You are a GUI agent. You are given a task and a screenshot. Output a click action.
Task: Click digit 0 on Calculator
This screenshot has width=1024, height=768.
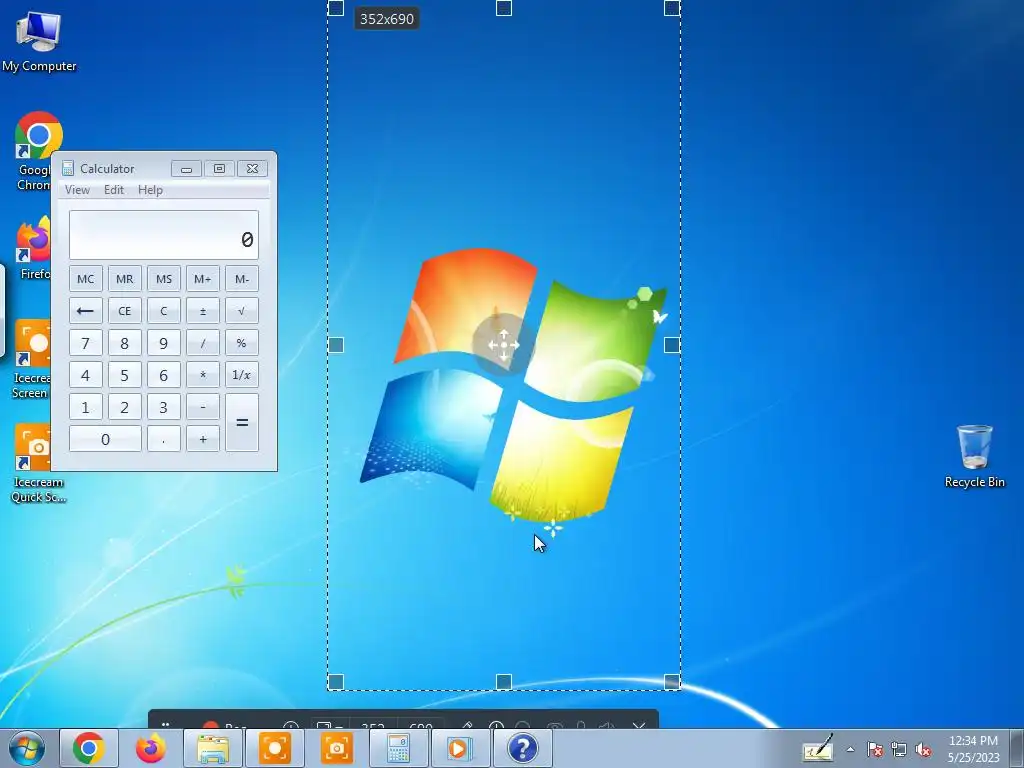click(105, 439)
